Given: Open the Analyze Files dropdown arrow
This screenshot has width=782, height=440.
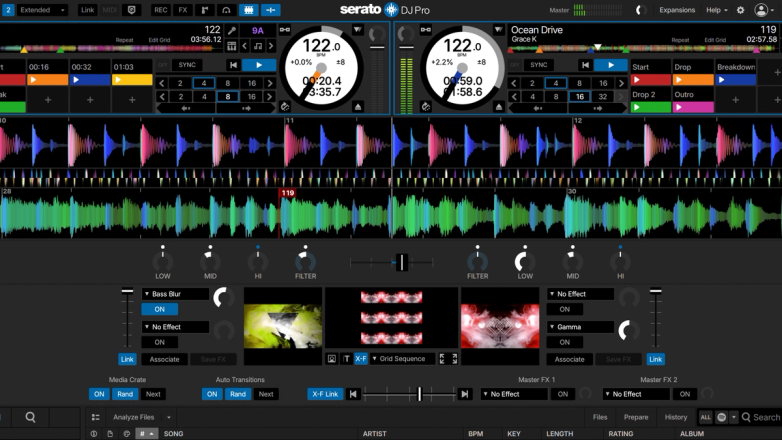Looking at the screenshot, I should 169,417.
